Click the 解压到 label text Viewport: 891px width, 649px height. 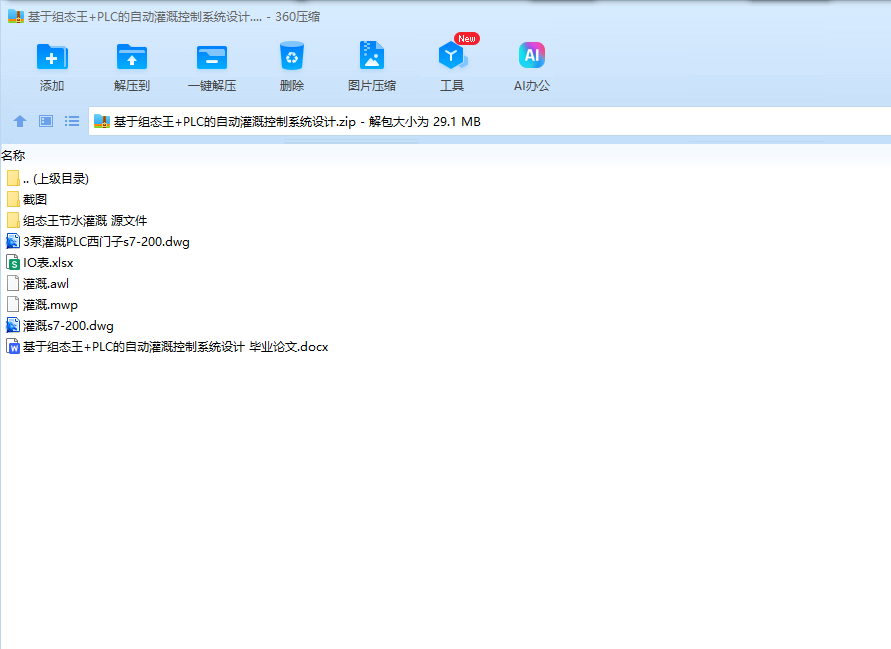(132, 86)
